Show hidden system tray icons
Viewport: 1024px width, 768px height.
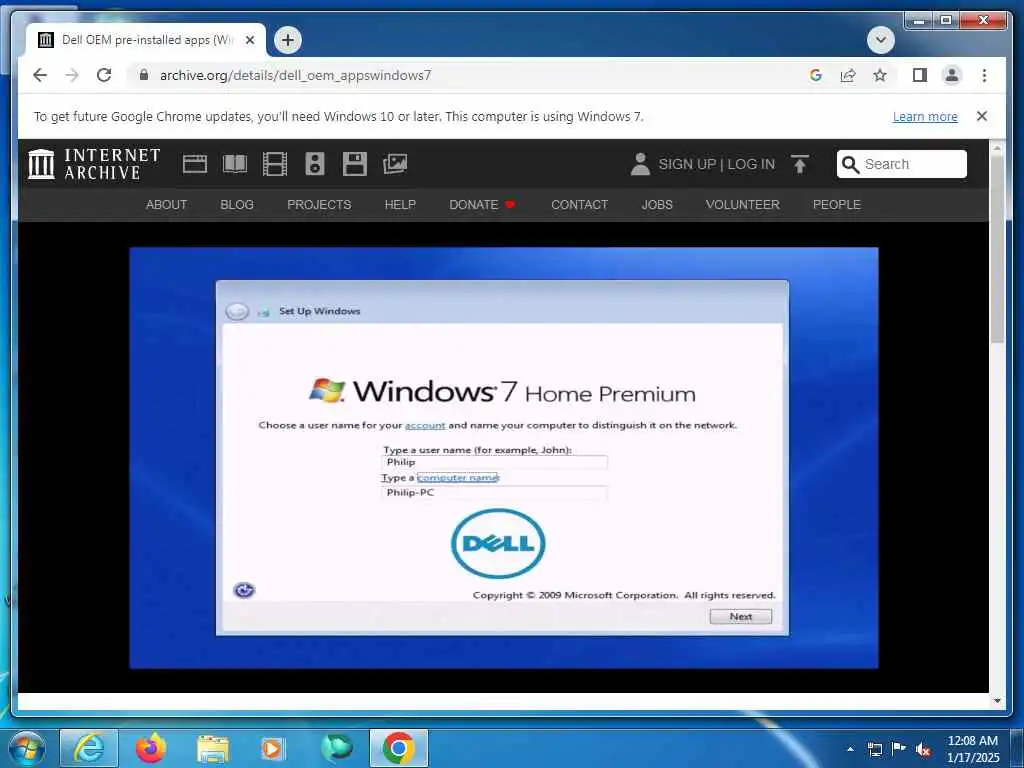pyautogui.click(x=850, y=749)
